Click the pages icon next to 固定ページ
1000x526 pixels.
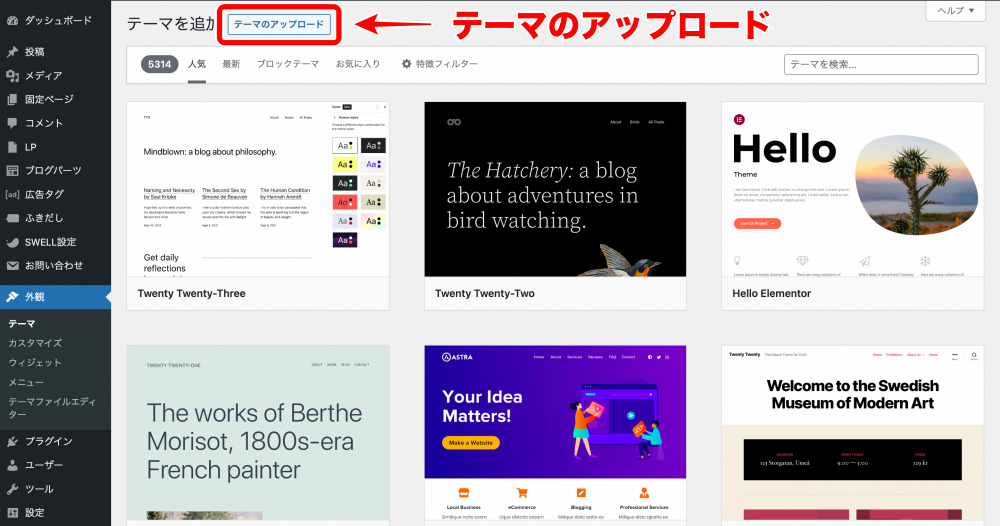(x=12, y=99)
